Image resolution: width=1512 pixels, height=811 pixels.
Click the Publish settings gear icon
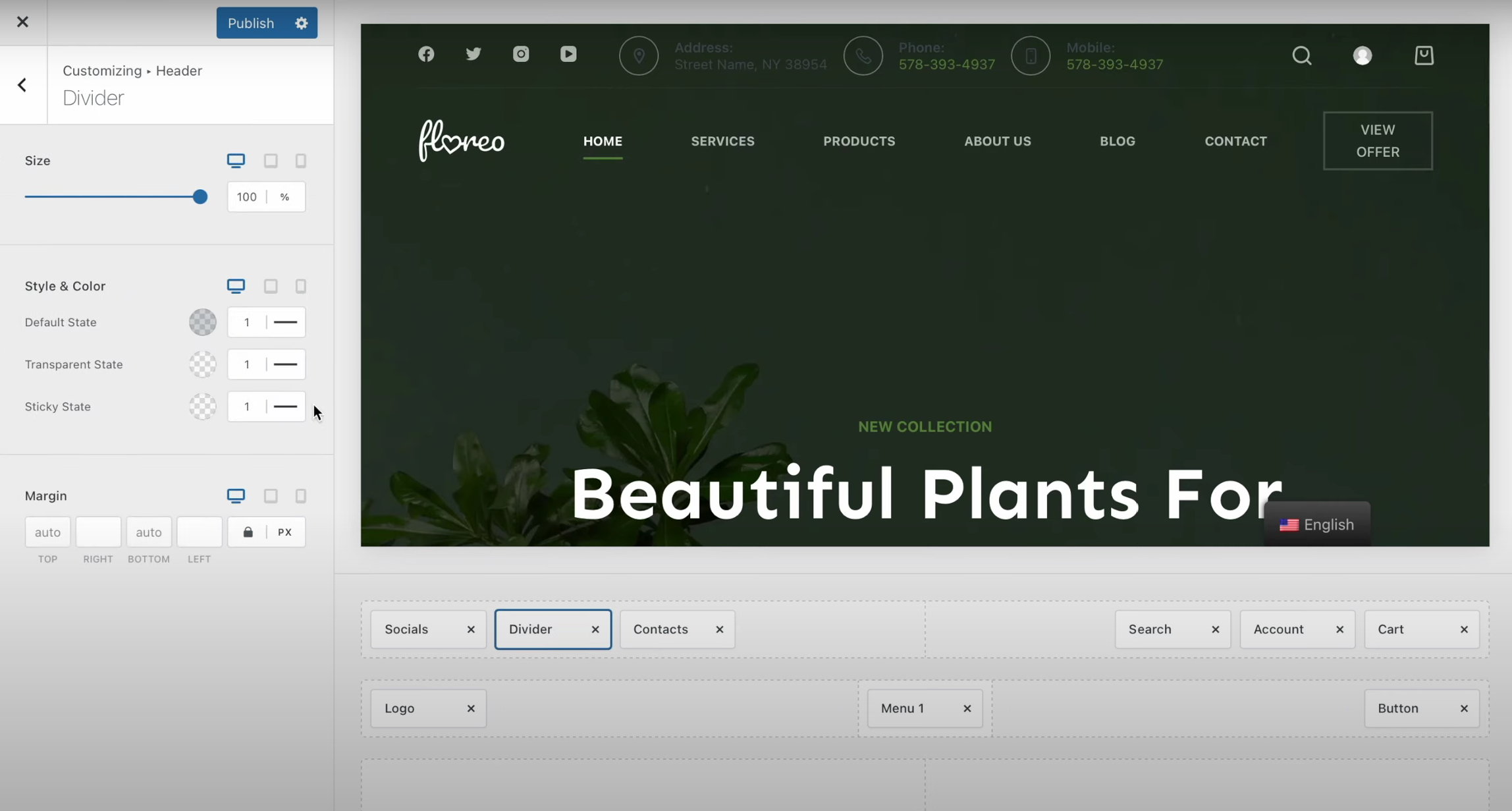coord(301,23)
